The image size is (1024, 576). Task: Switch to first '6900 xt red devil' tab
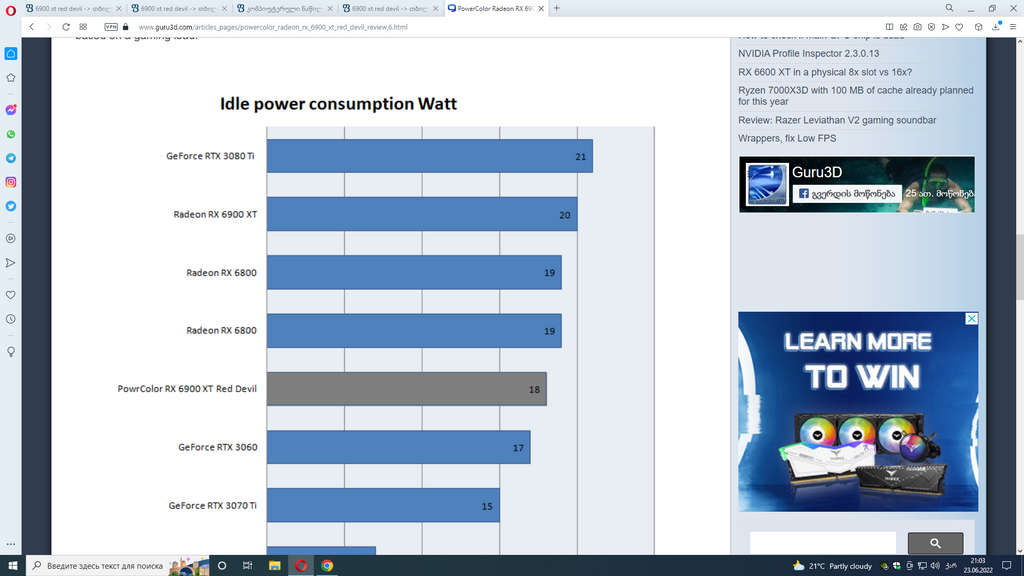point(73,8)
